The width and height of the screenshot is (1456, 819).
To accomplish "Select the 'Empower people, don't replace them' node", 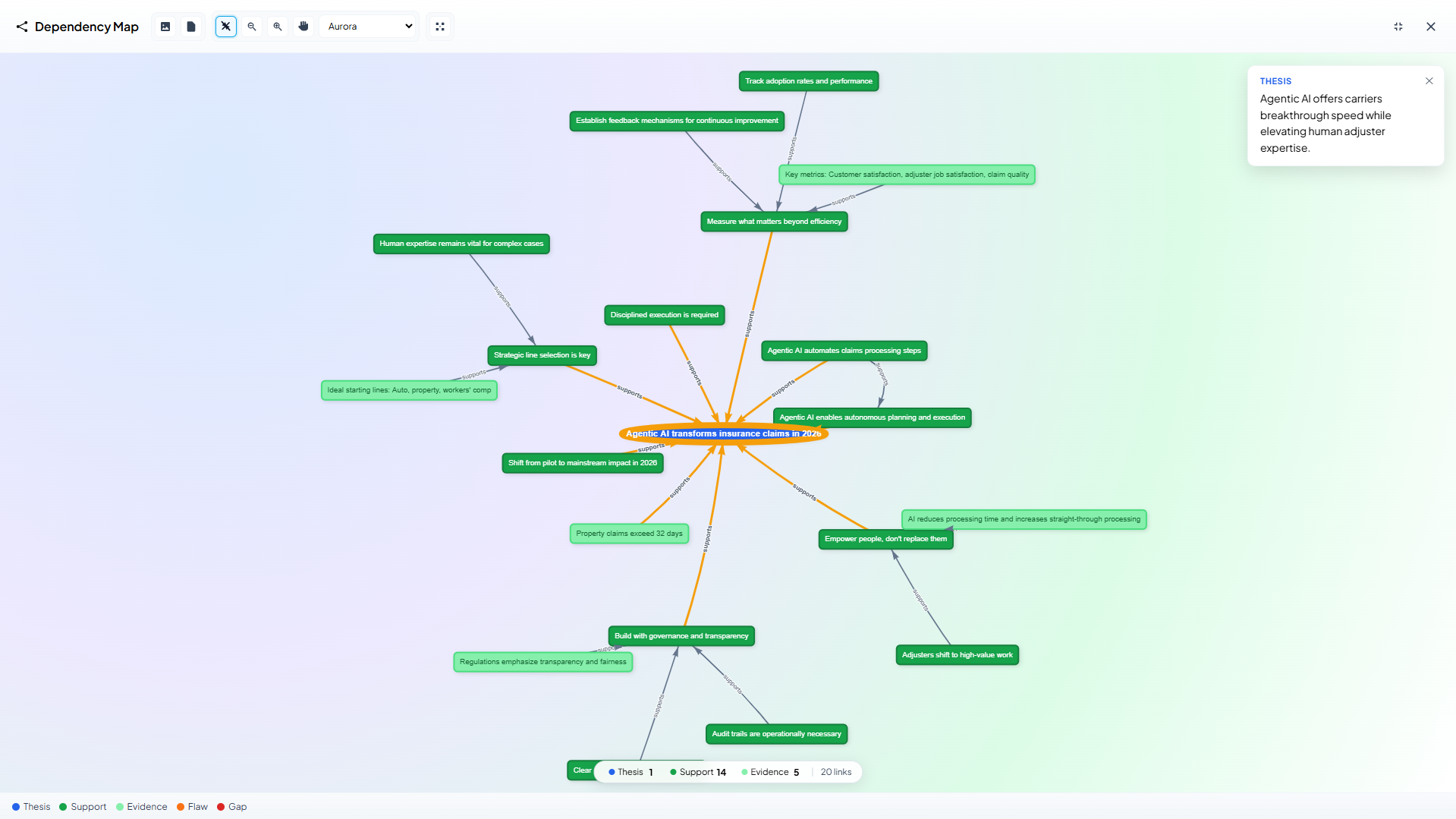I will click(x=885, y=538).
